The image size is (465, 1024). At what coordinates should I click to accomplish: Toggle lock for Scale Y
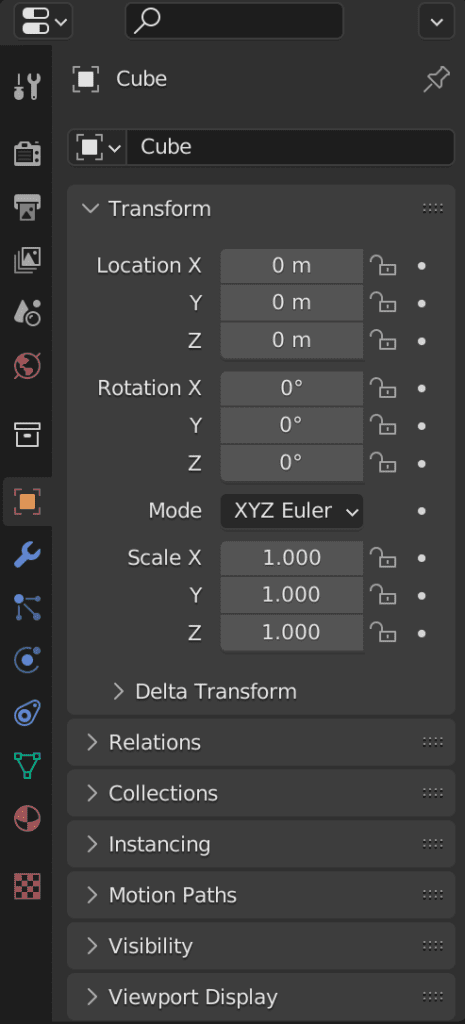pos(383,595)
